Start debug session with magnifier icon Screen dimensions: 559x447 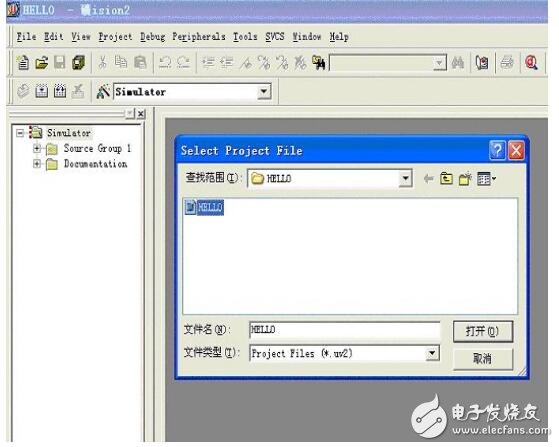coord(531,63)
